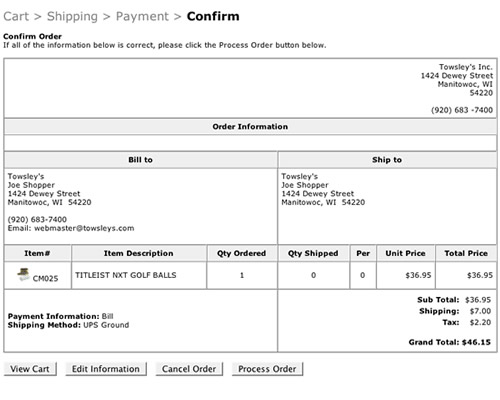
Task: Click the Bill to column header
Action: click(141, 160)
